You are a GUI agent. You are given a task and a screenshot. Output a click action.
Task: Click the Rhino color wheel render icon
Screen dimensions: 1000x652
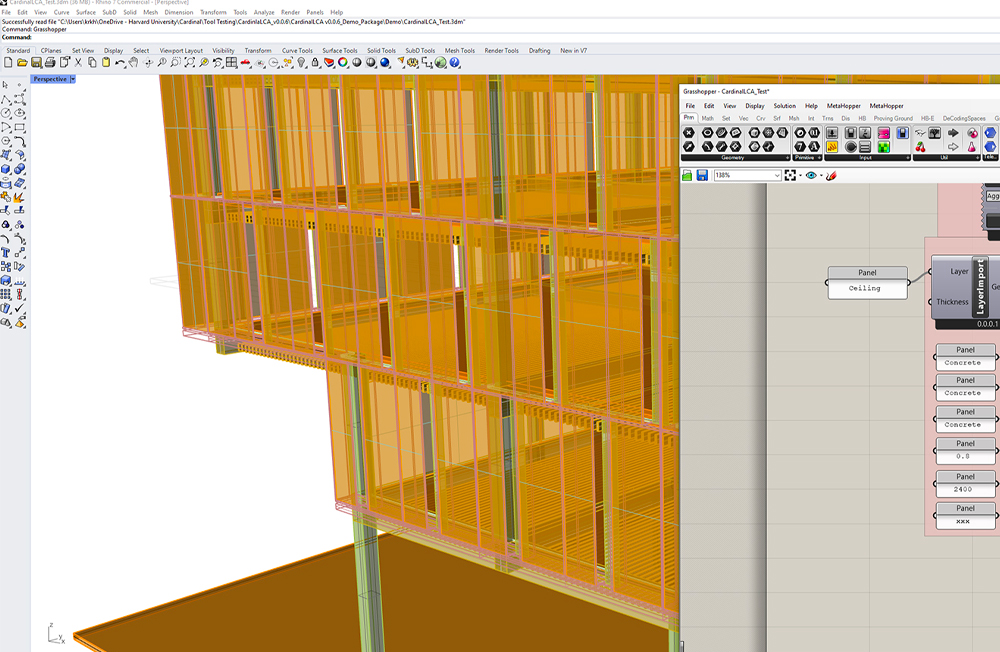342,63
